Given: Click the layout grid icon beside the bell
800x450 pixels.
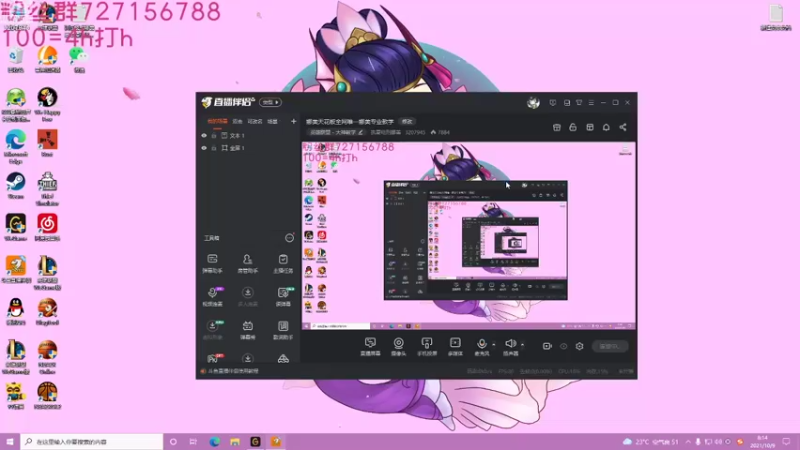Looking at the screenshot, I should pos(590,127).
